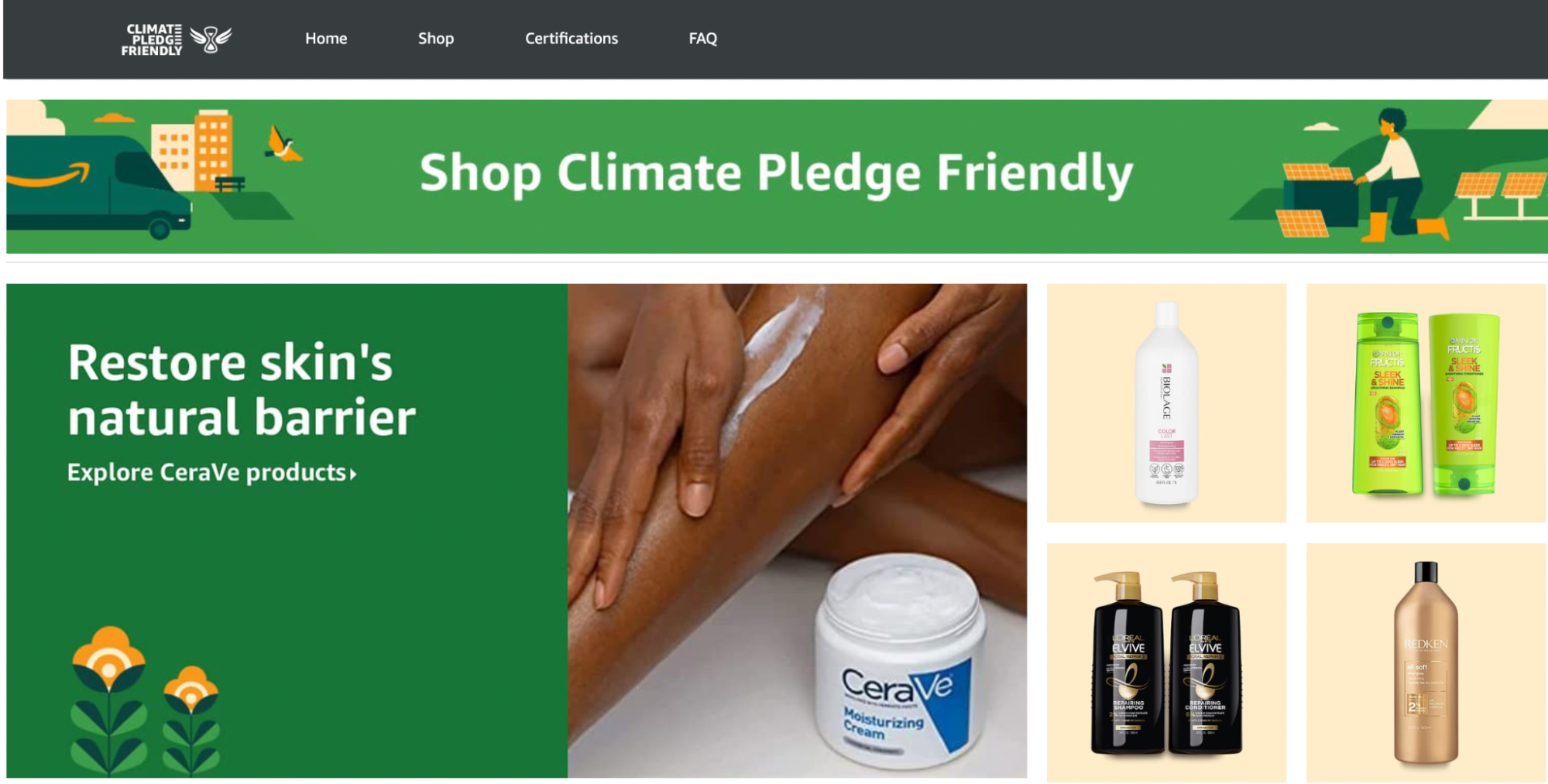Open the Garnier Fructis Sleek & Shine product
The image size is (1548, 784).
[1426, 403]
